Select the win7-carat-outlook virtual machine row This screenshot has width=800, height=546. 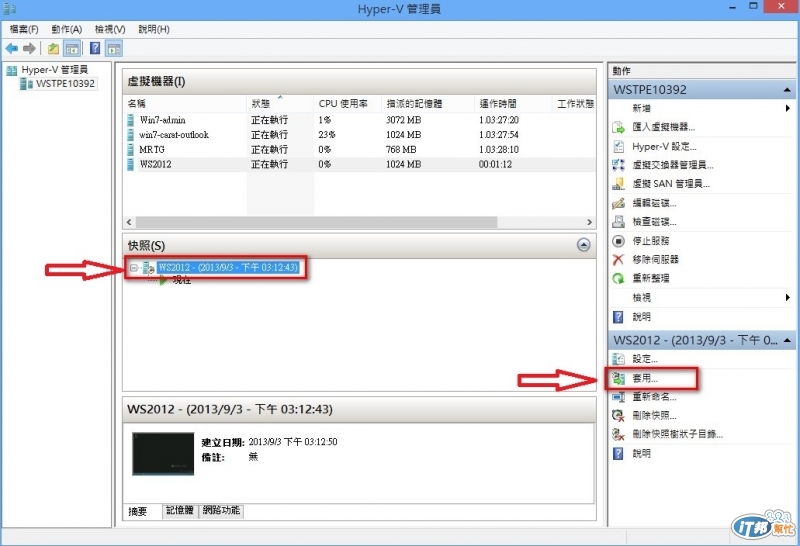pyautogui.click(x=359, y=135)
